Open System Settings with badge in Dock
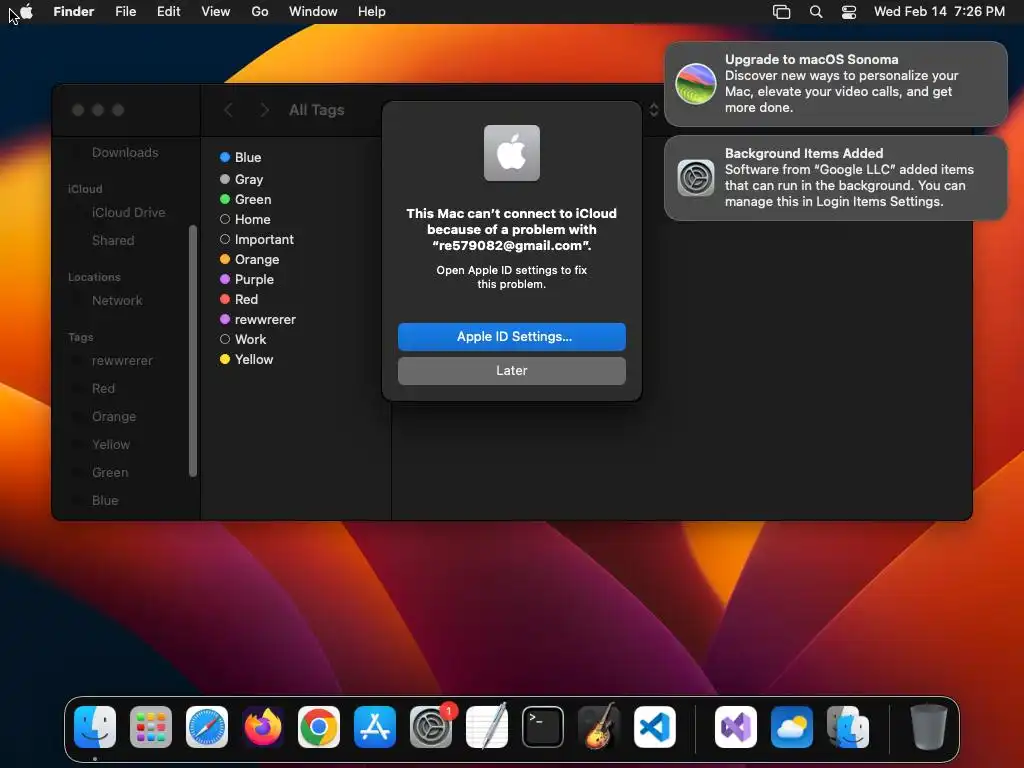 (431, 727)
